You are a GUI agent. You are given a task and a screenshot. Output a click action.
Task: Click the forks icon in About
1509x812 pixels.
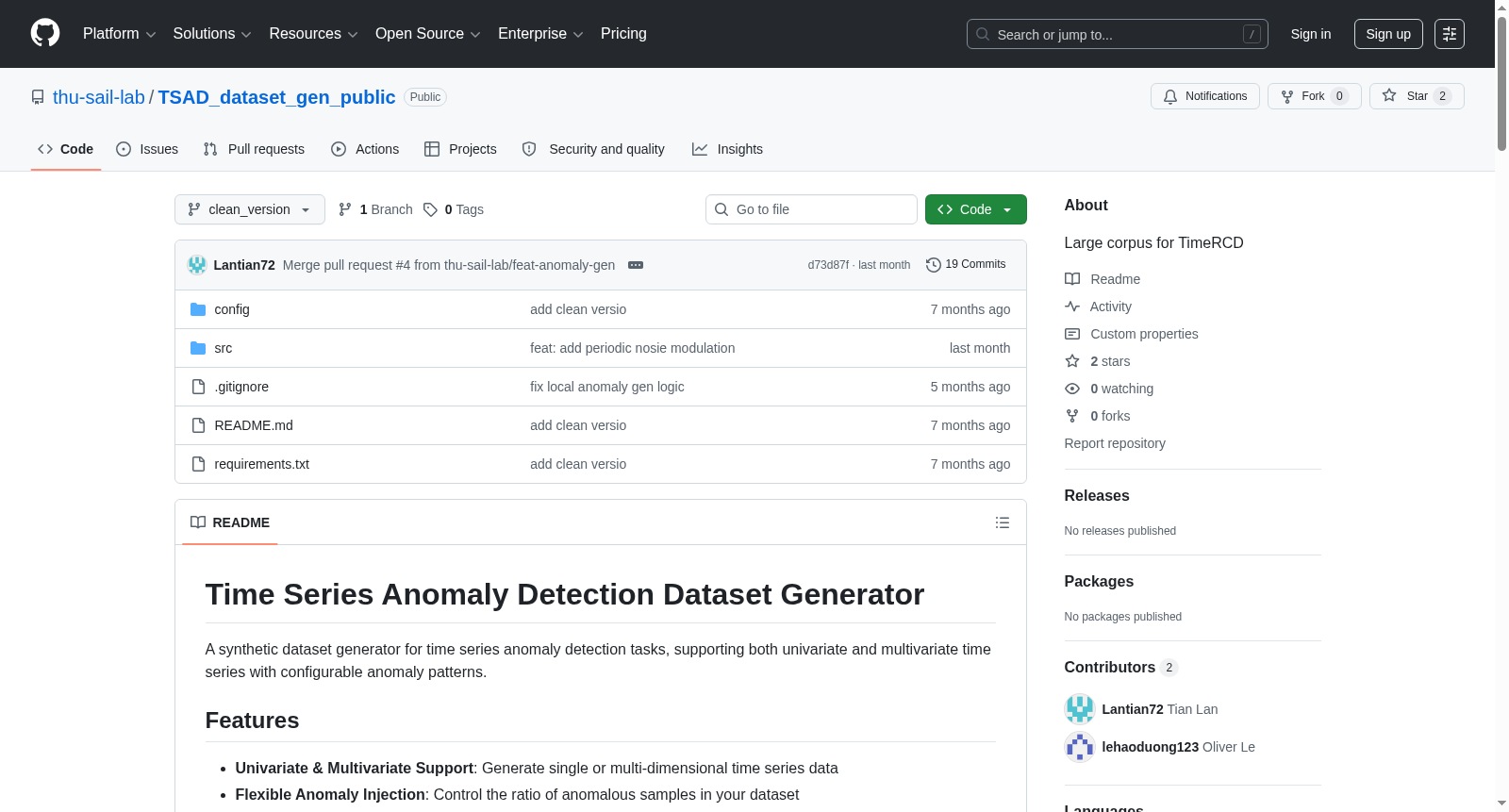pyautogui.click(x=1072, y=416)
